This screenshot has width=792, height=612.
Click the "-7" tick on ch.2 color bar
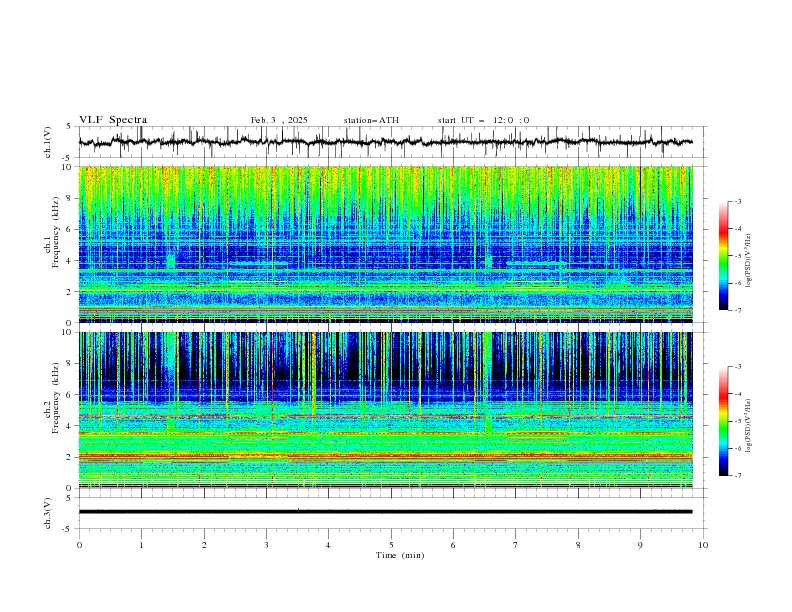[737, 476]
